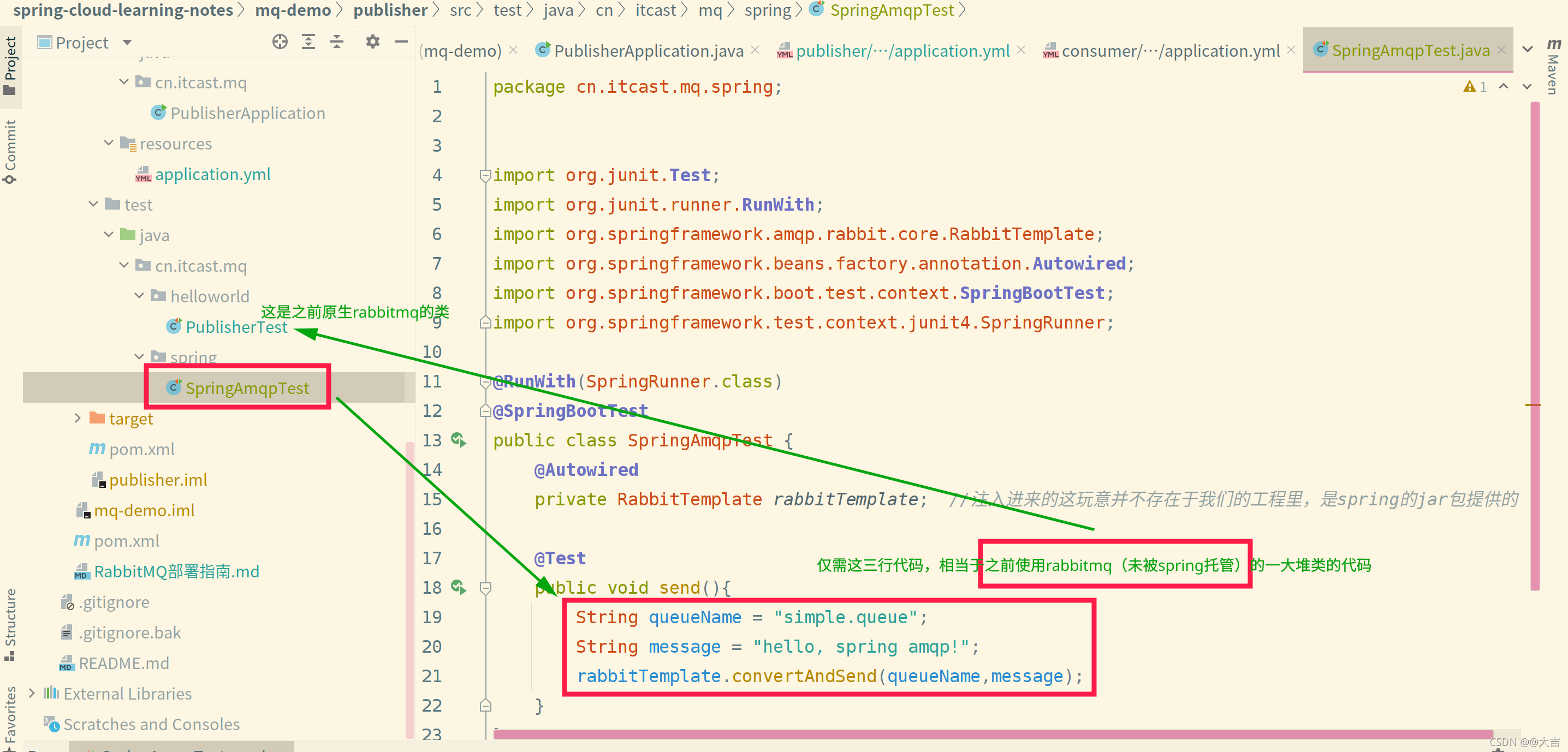
Task: Jump to previous highlighted error arrow
Action: (x=1504, y=86)
